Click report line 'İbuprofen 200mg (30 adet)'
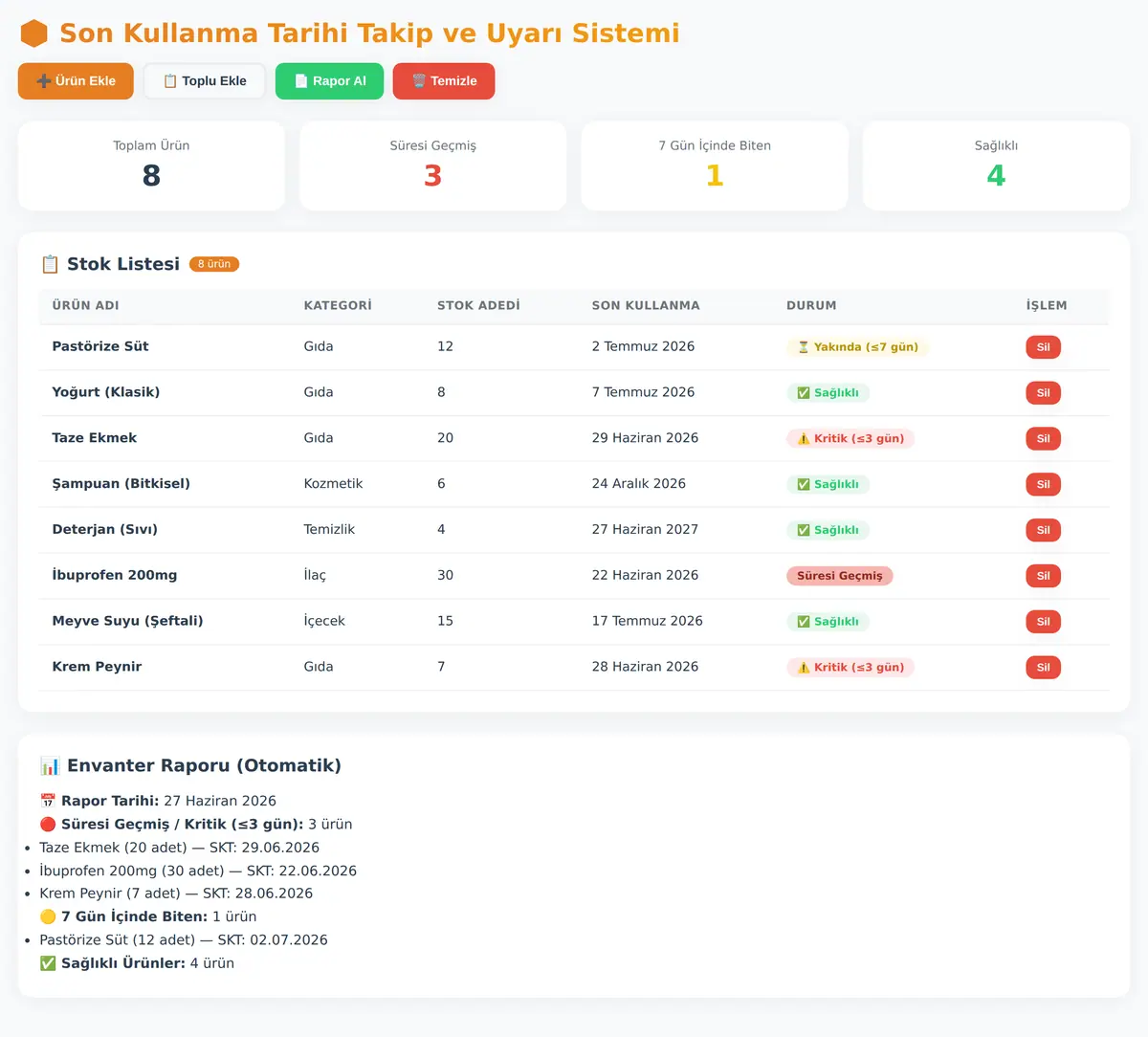1148x1037 pixels. [x=198, y=871]
